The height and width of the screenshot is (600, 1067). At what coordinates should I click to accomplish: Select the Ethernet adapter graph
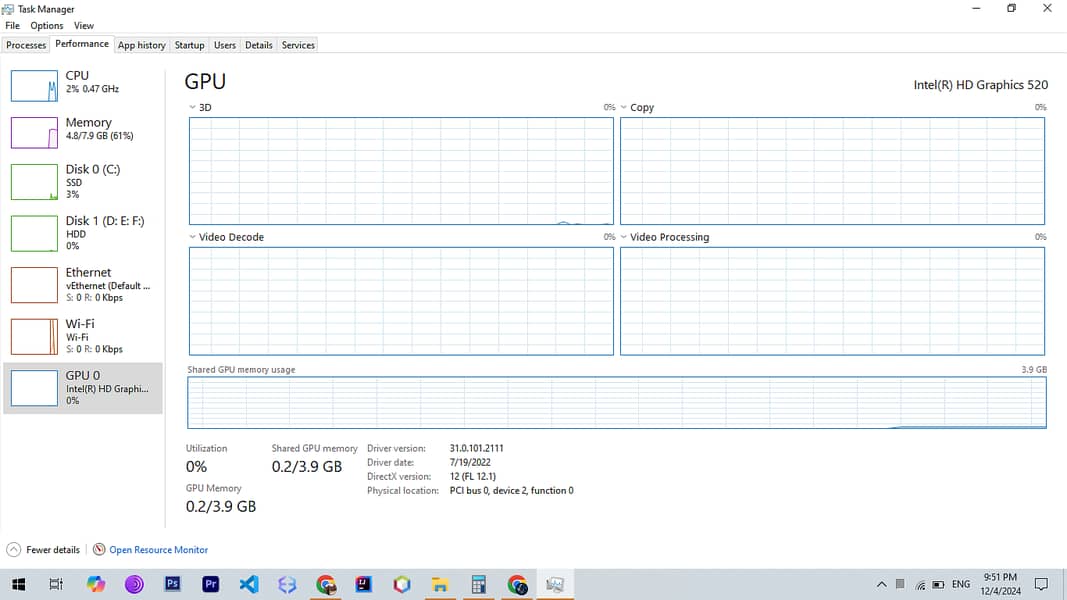click(x=34, y=285)
